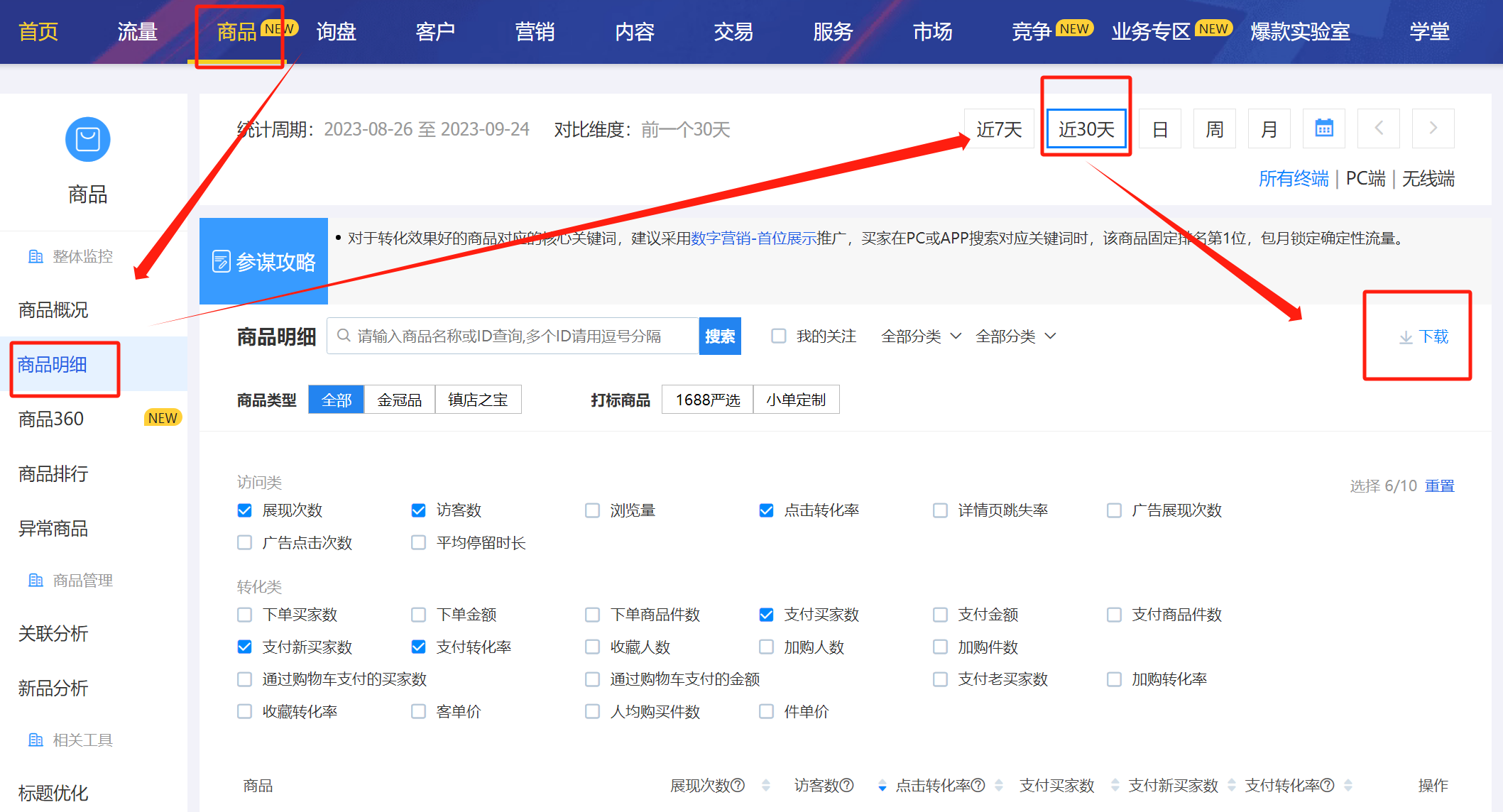Tick the 我的关注 checkbox
1503x812 pixels.
(779, 336)
